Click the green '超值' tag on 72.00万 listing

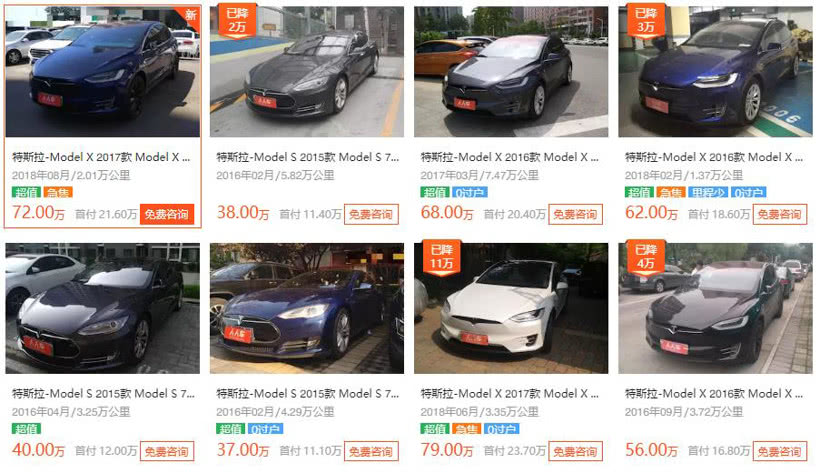pos(26,192)
